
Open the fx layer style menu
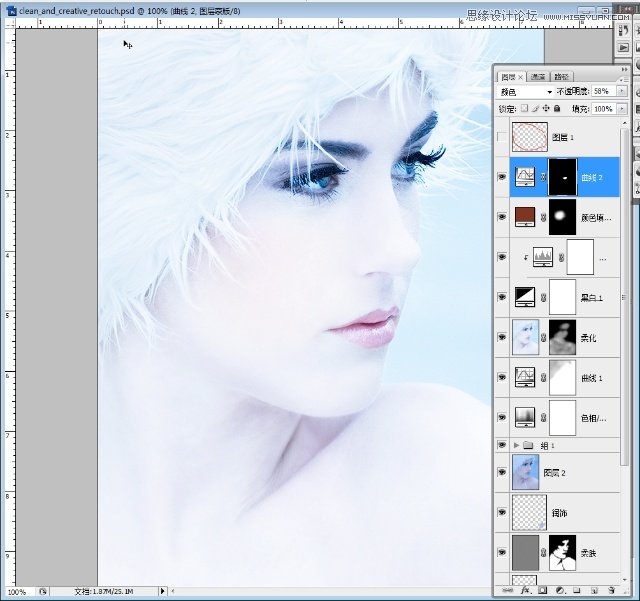pyautogui.click(x=525, y=590)
